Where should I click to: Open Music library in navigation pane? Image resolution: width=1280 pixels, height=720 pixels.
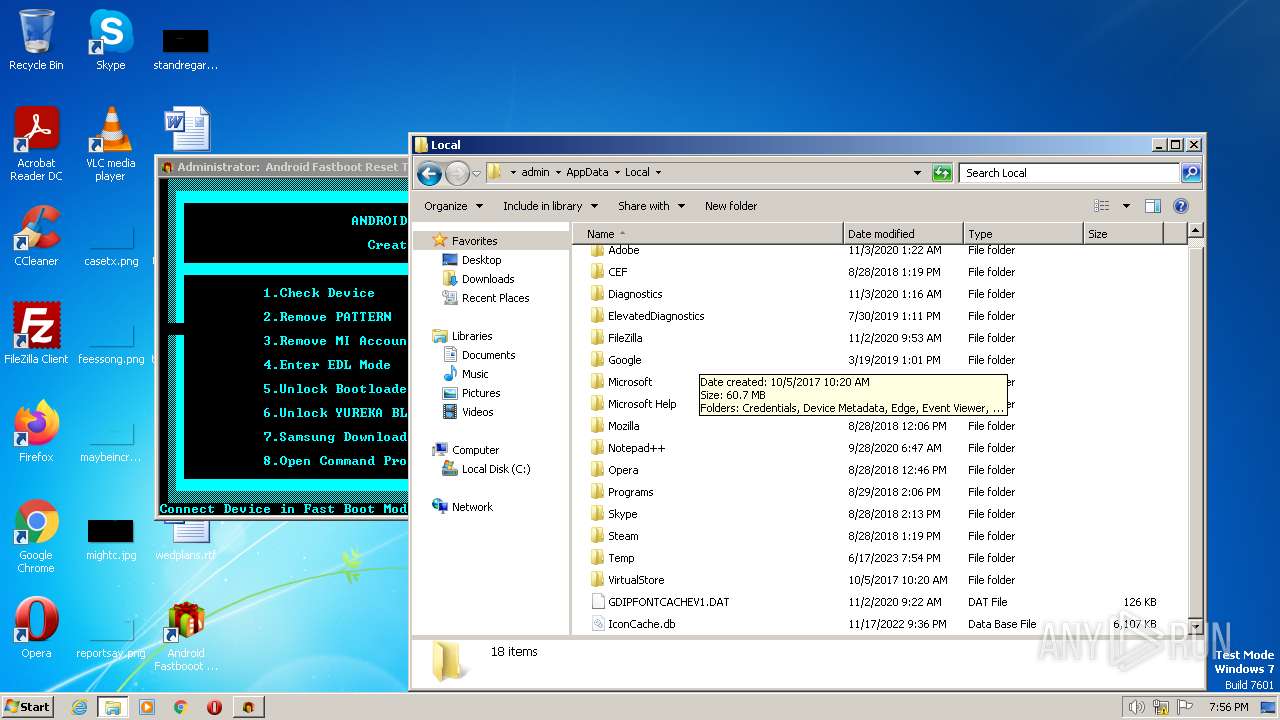pyautogui.click(x=475, y=374)
